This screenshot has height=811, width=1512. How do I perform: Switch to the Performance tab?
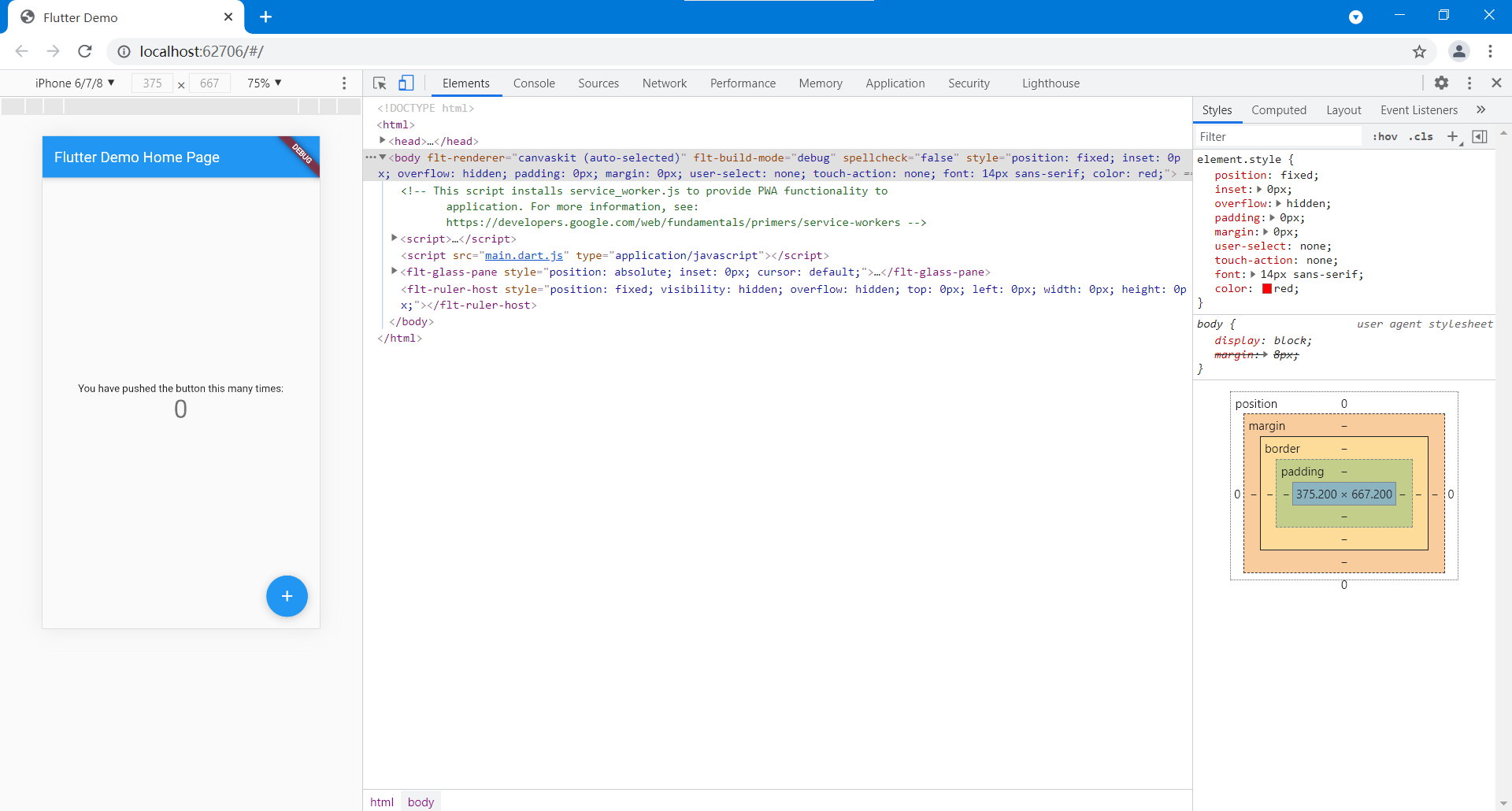tap(743, 83)
